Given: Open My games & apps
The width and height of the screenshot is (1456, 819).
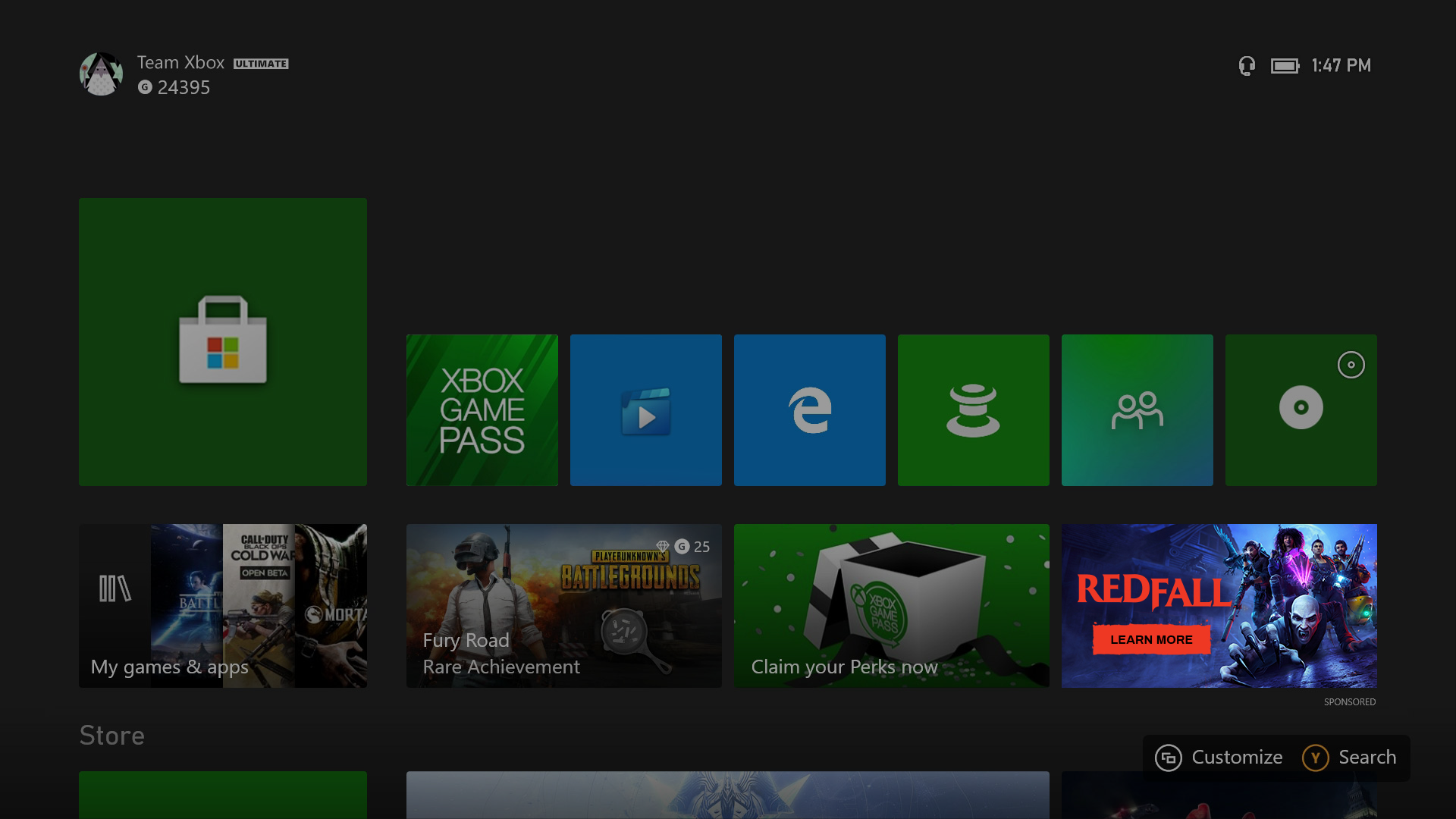Looking at the screenshot, I should 222,605.
